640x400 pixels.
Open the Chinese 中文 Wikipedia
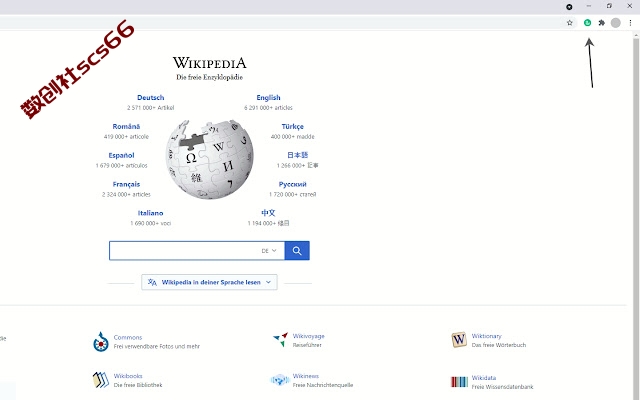268,213
